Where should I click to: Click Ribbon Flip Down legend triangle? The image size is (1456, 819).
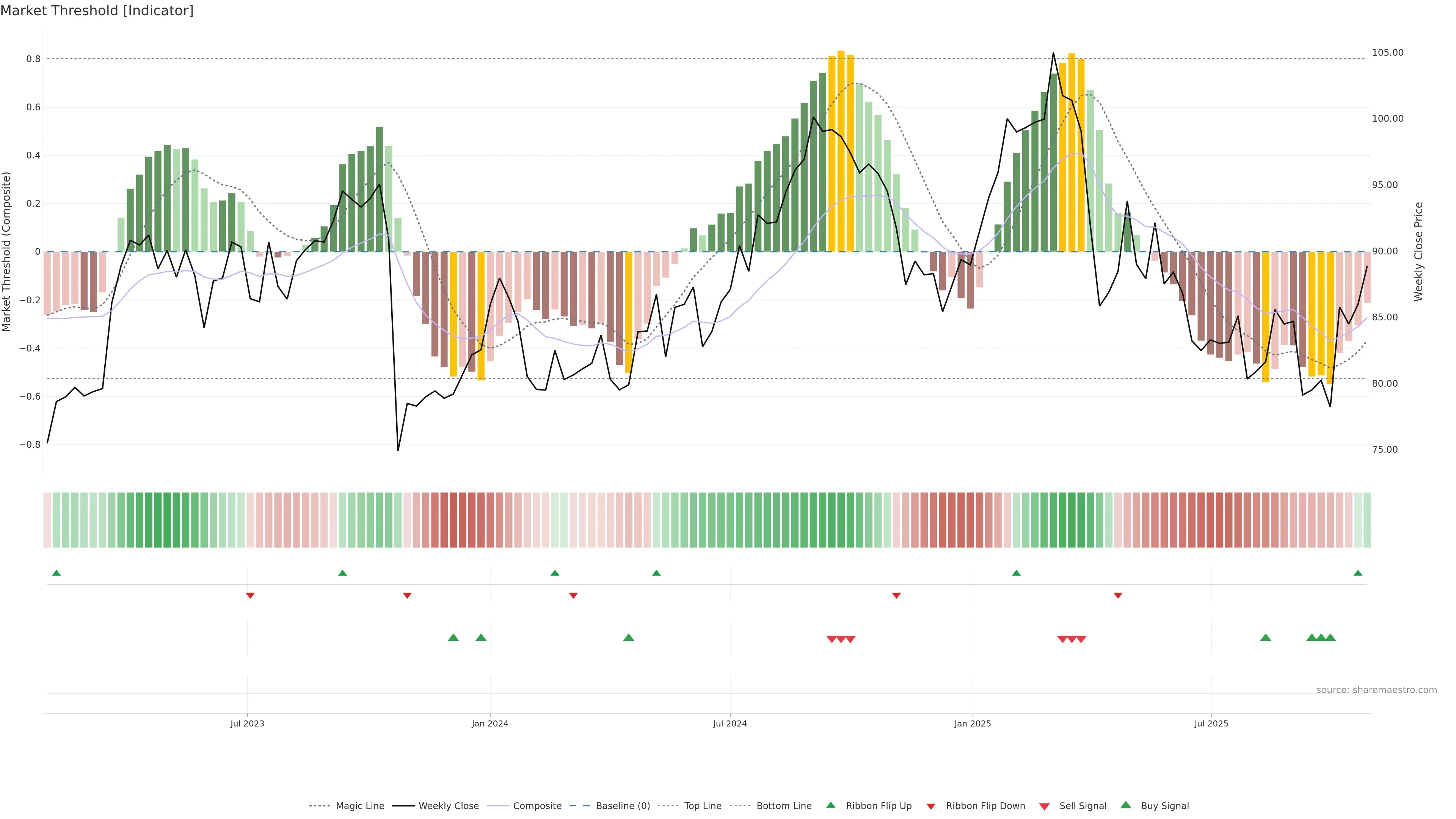(x=931, y=806)
